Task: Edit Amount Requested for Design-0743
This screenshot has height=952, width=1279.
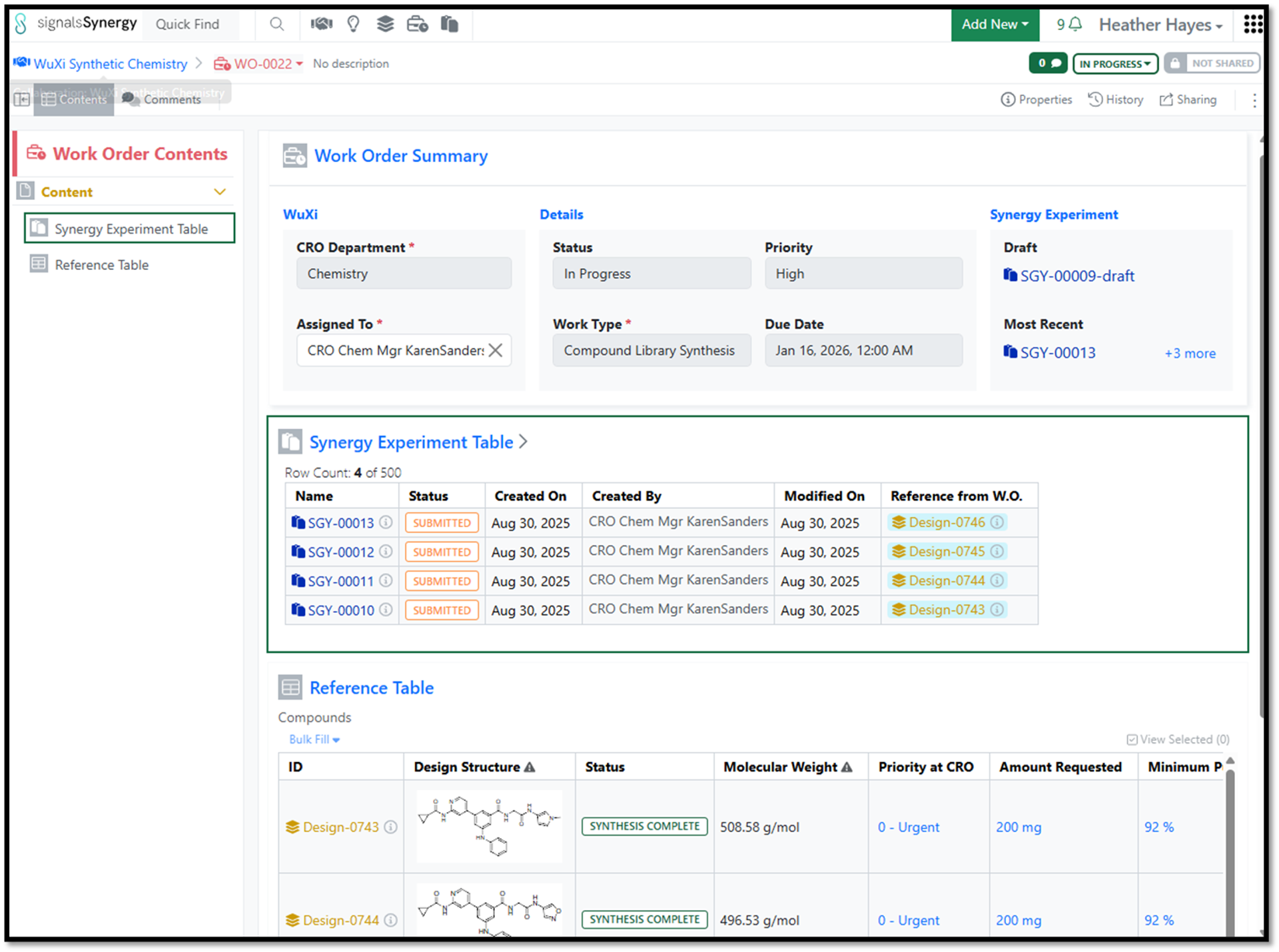Action: [1018, 827]
